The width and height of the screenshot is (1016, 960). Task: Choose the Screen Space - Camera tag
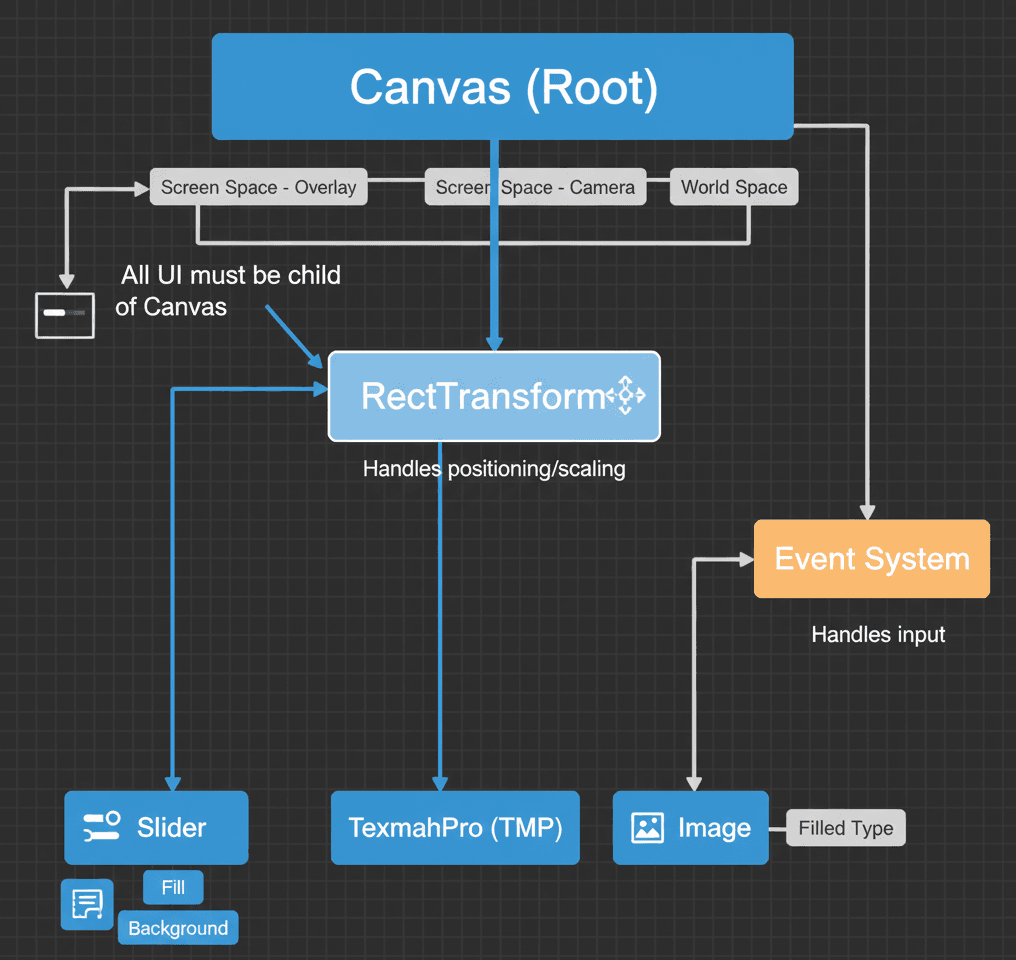(535, 187)
